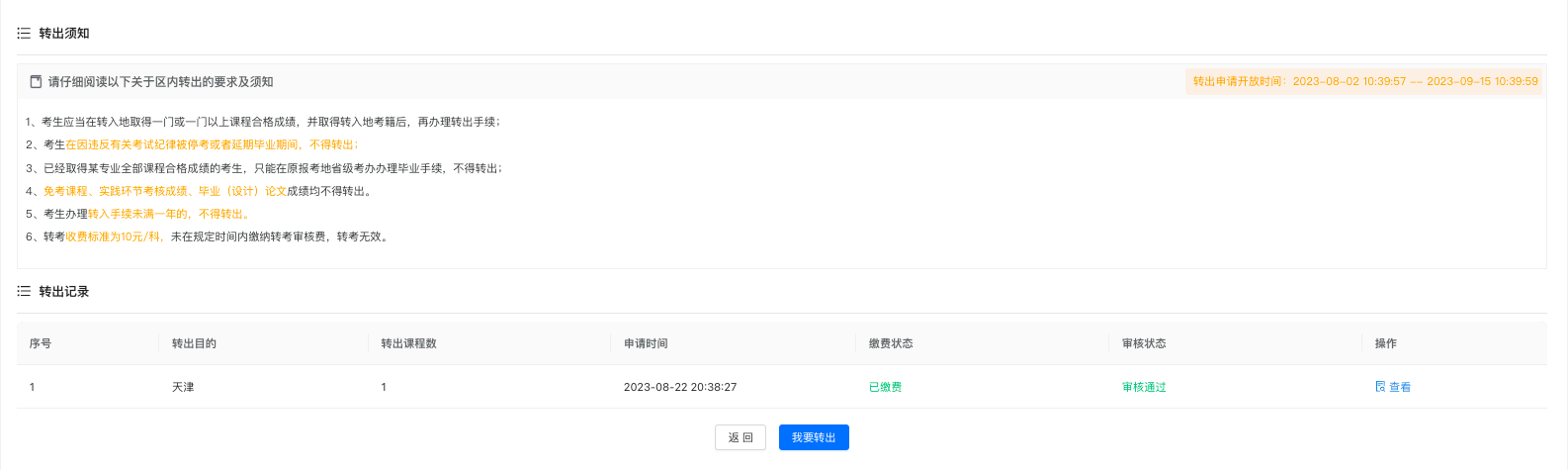The width and height of the screenshot is (1568, 470).
Task: Click the 返回 button
Action: [740, 437]
